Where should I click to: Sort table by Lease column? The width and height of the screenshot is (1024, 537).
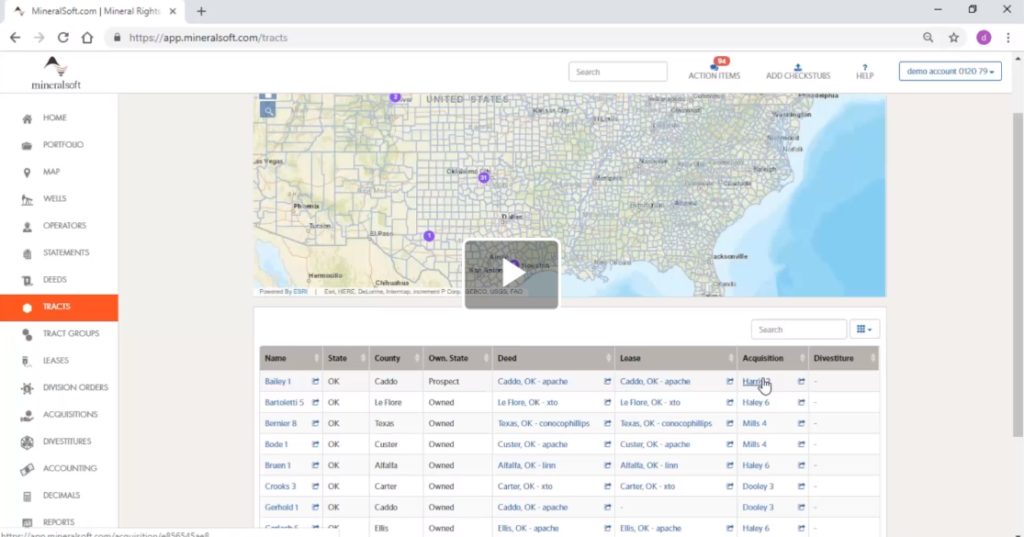pyautogui.click(x=675, y=358)
